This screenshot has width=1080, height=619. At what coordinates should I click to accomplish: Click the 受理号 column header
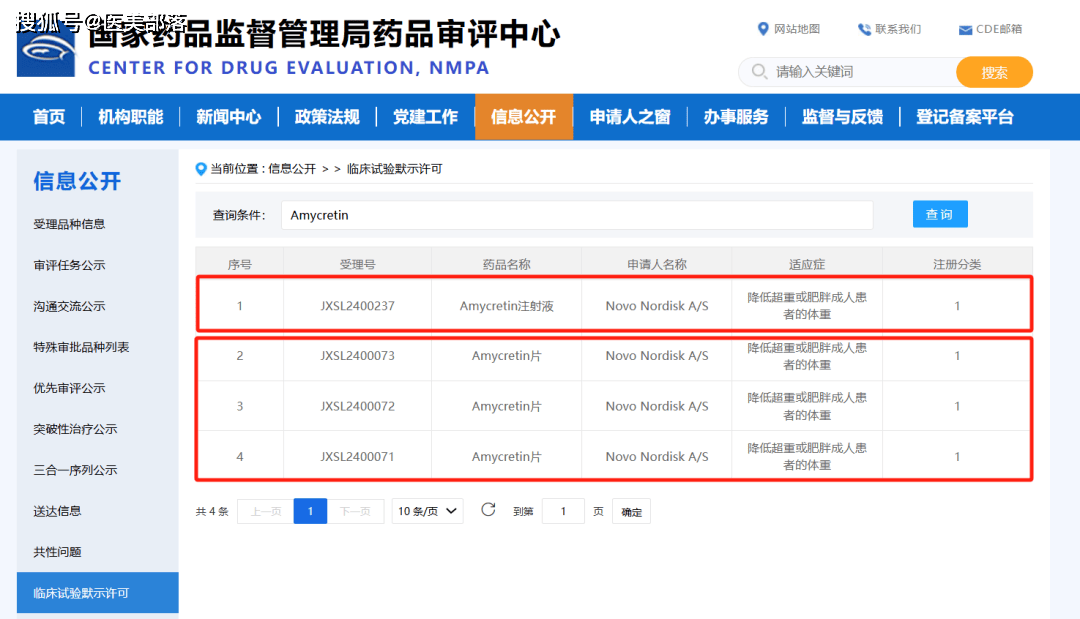(357, 264)
